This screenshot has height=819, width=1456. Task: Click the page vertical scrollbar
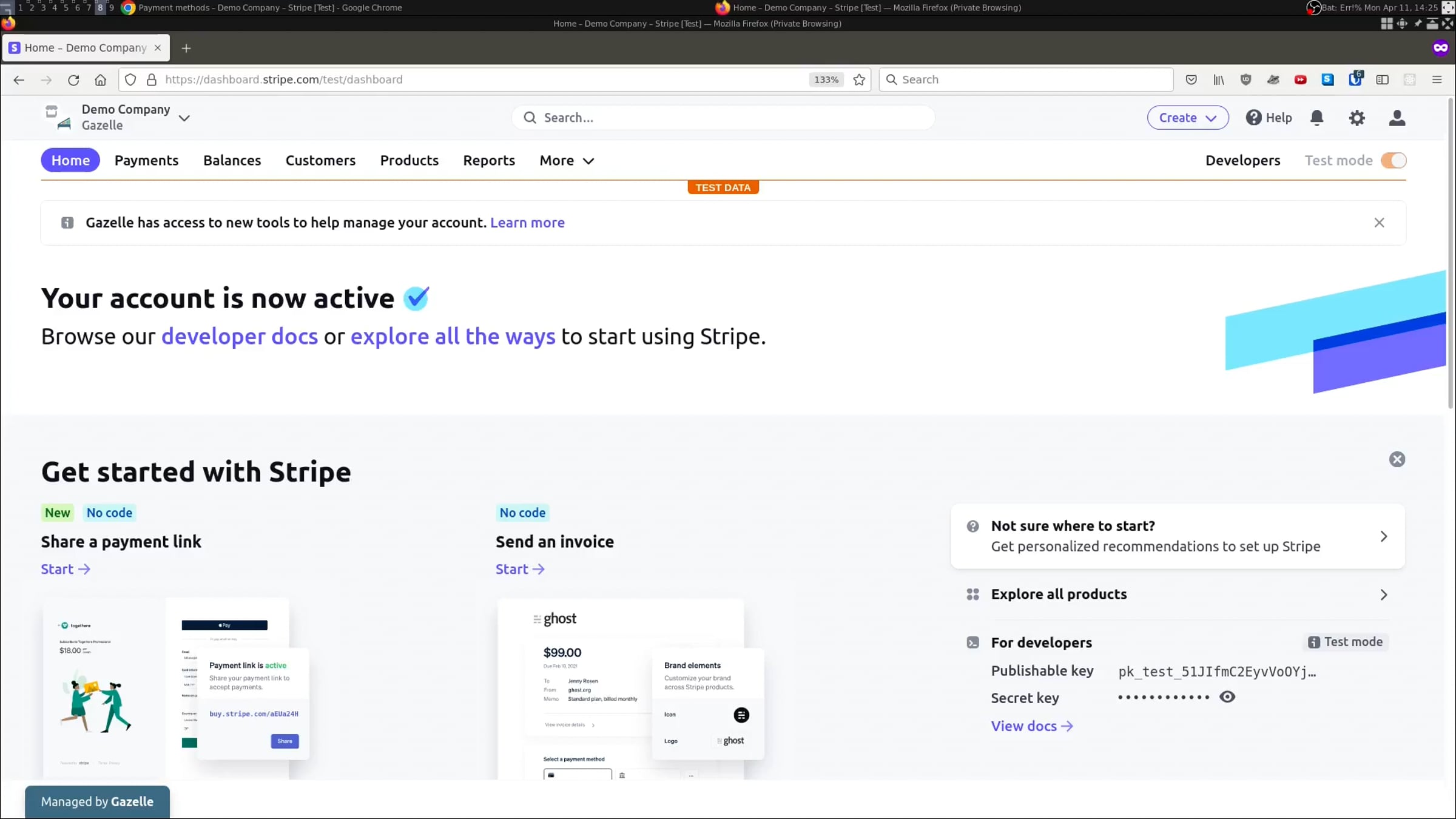pos(1451,252)
